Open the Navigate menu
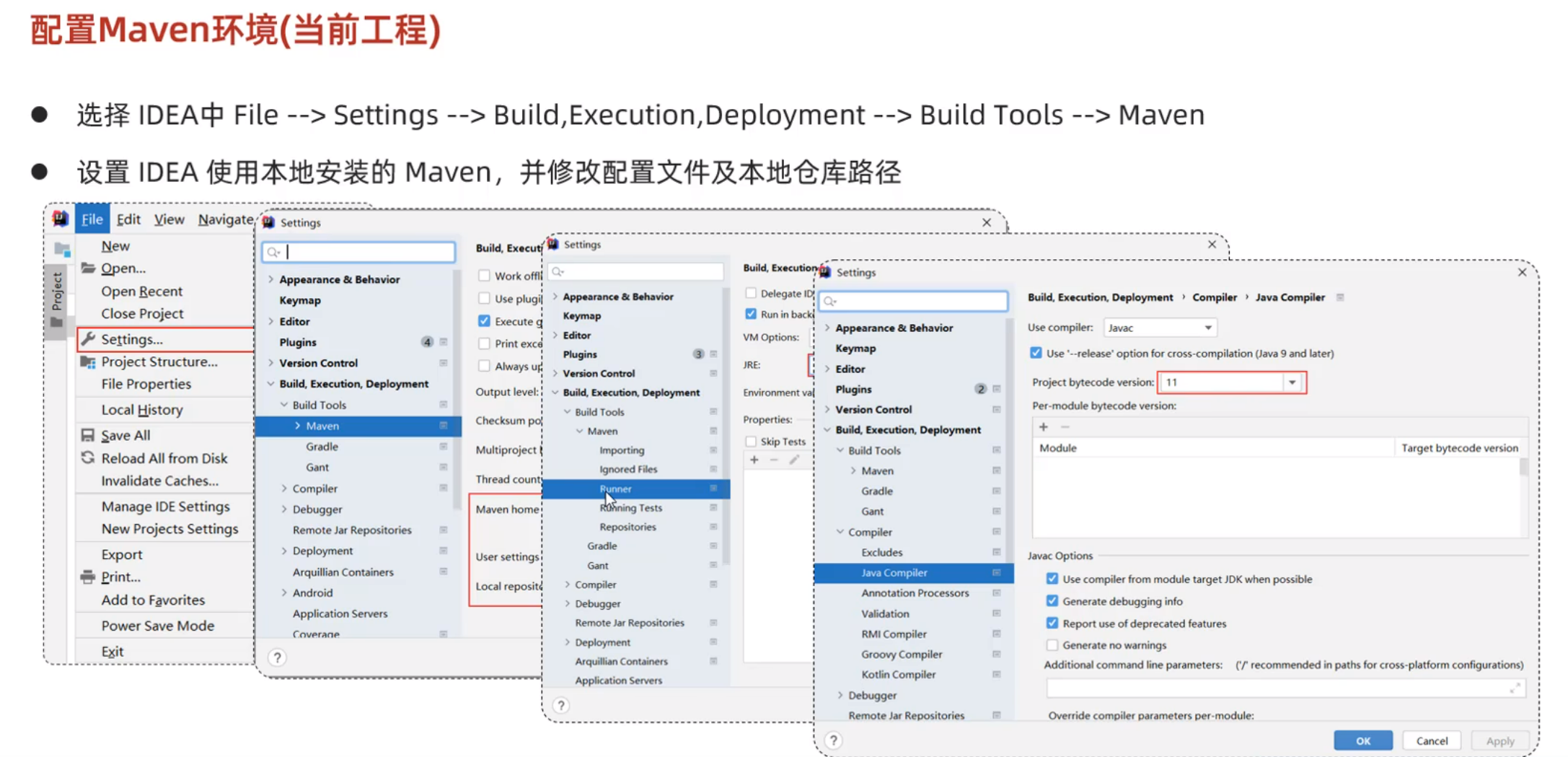 pos(225,219)
